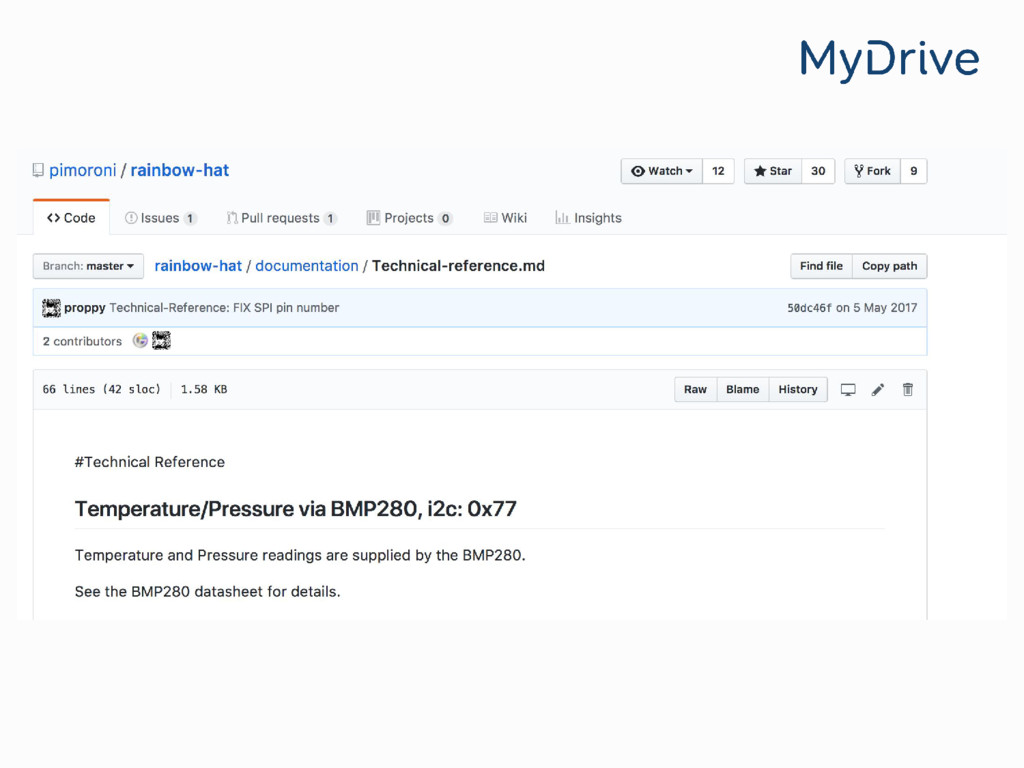Open the Branch: master selector
Viewport: 1024px width, 768px height.
(88, 266)
